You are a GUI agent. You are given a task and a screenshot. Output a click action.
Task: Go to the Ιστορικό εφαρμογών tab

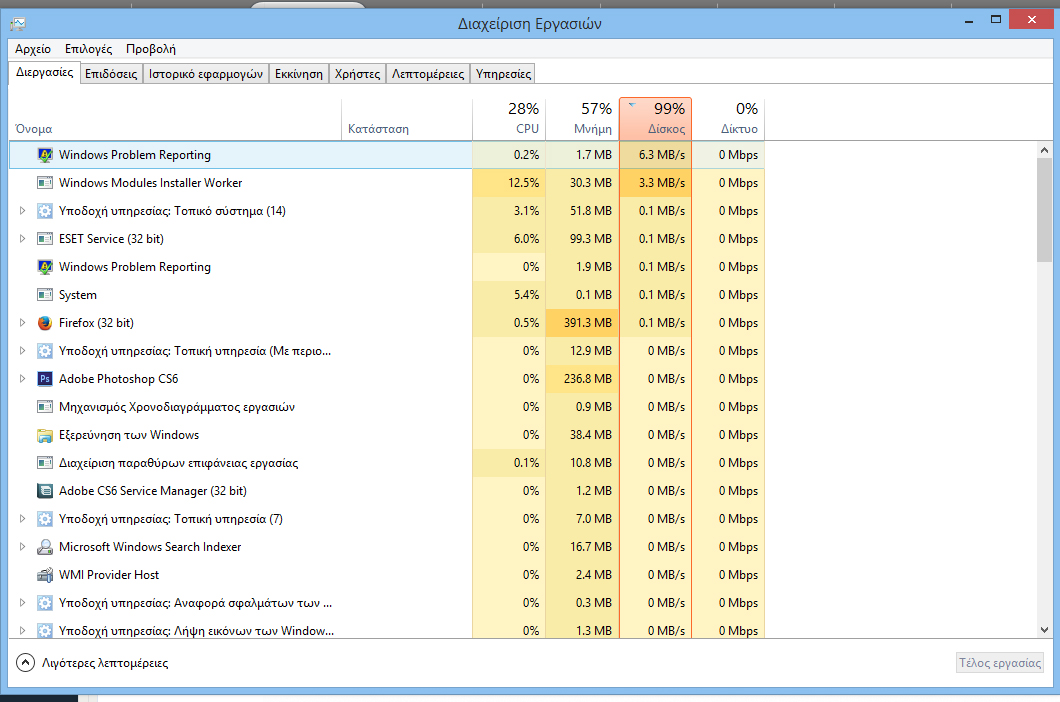(x=206, y=74)
